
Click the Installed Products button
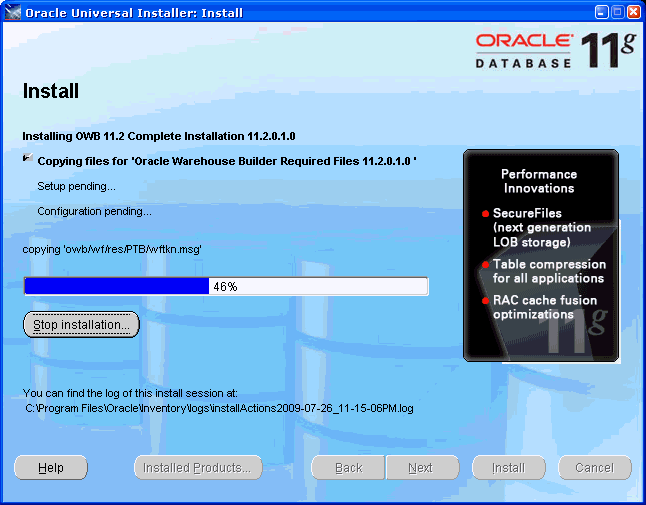pos(198,467)
